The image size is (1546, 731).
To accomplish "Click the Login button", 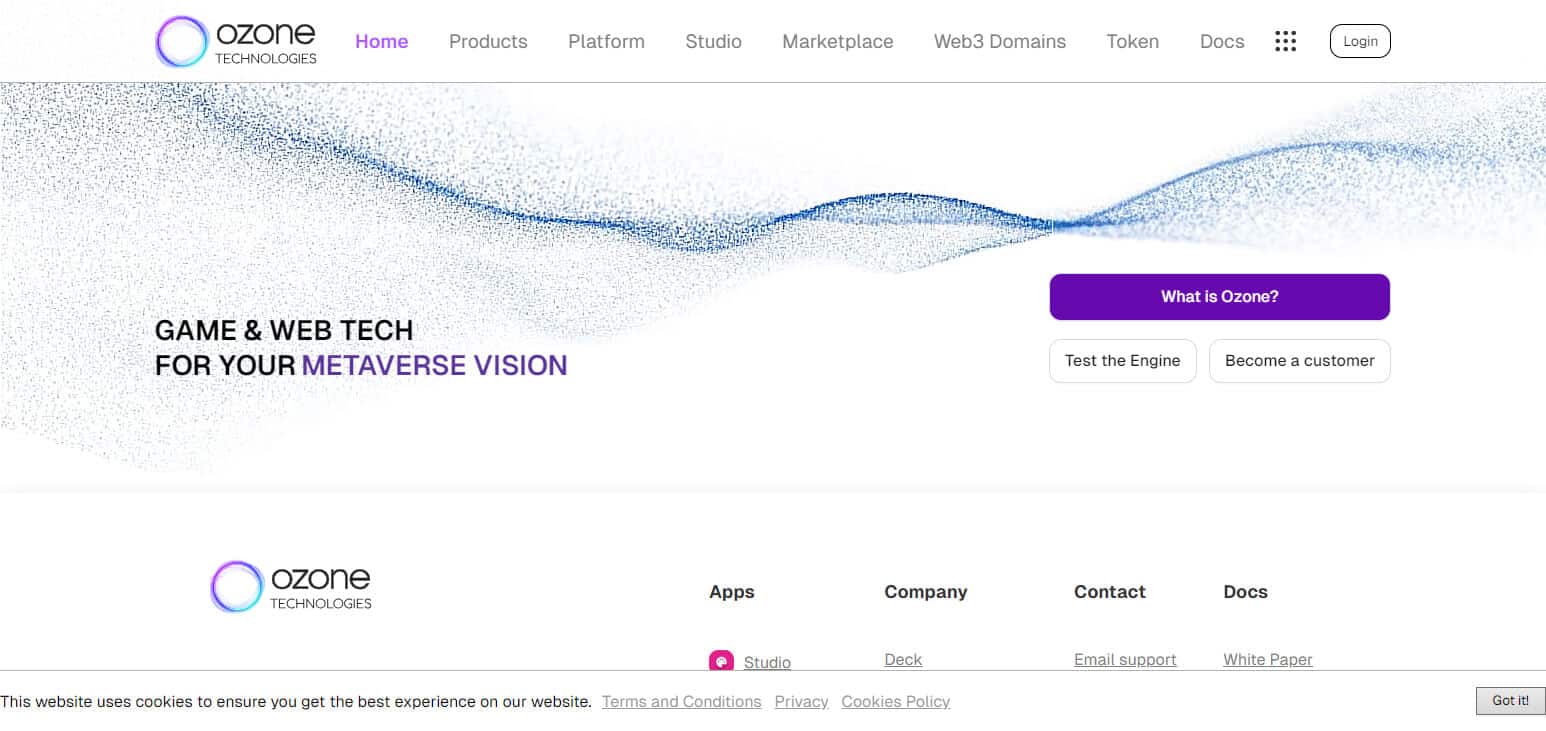I will (x=1360, y=41).
